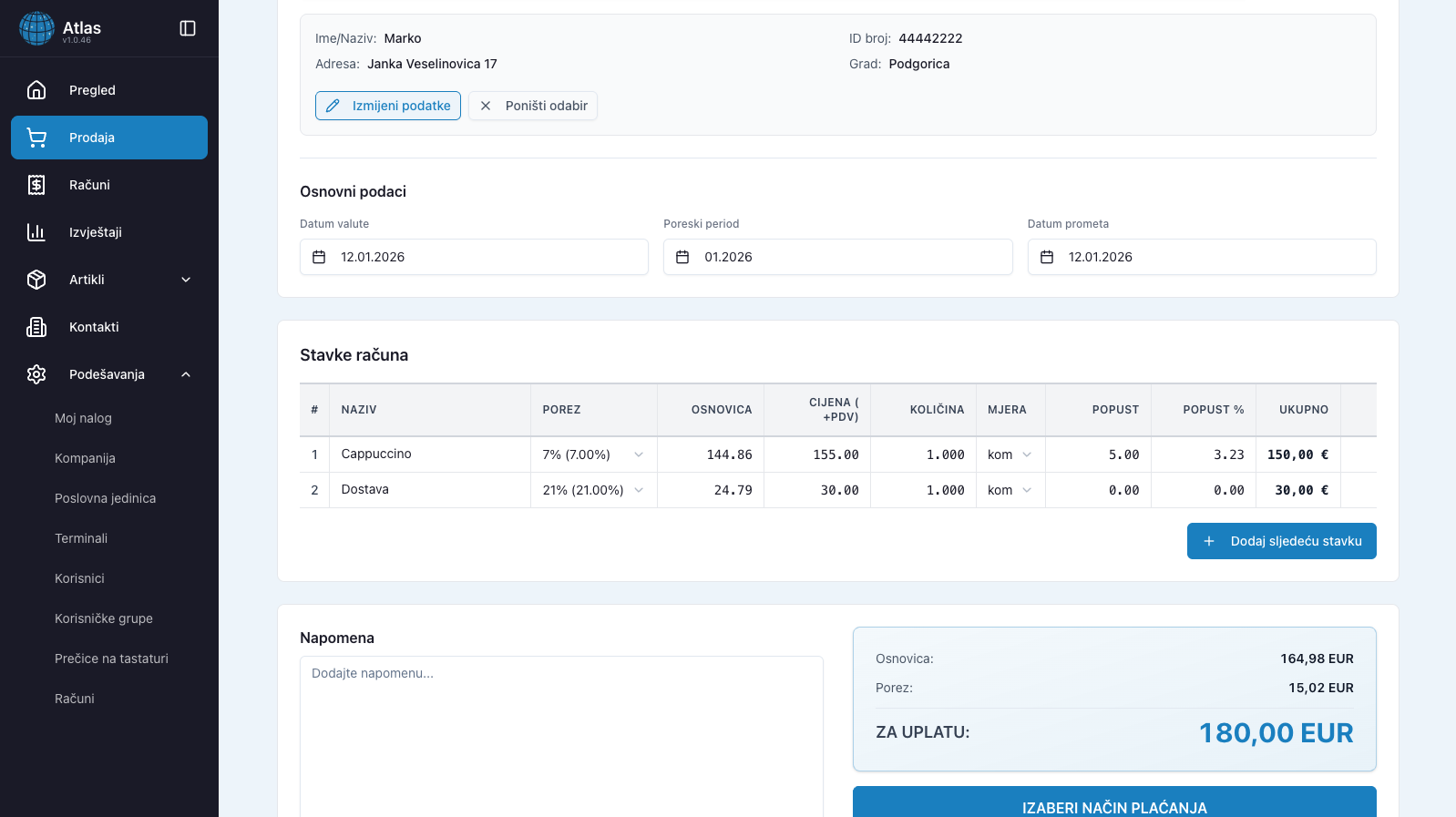Expand the Artikli submenu chevron
The height and width of the screenshot is (817, 1456).
pos(186,280)
